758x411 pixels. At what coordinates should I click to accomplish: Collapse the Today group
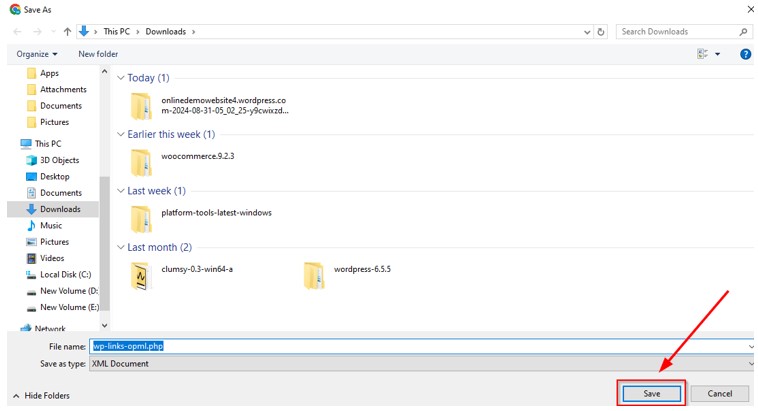pyautogui.click(x=121, y=78)
